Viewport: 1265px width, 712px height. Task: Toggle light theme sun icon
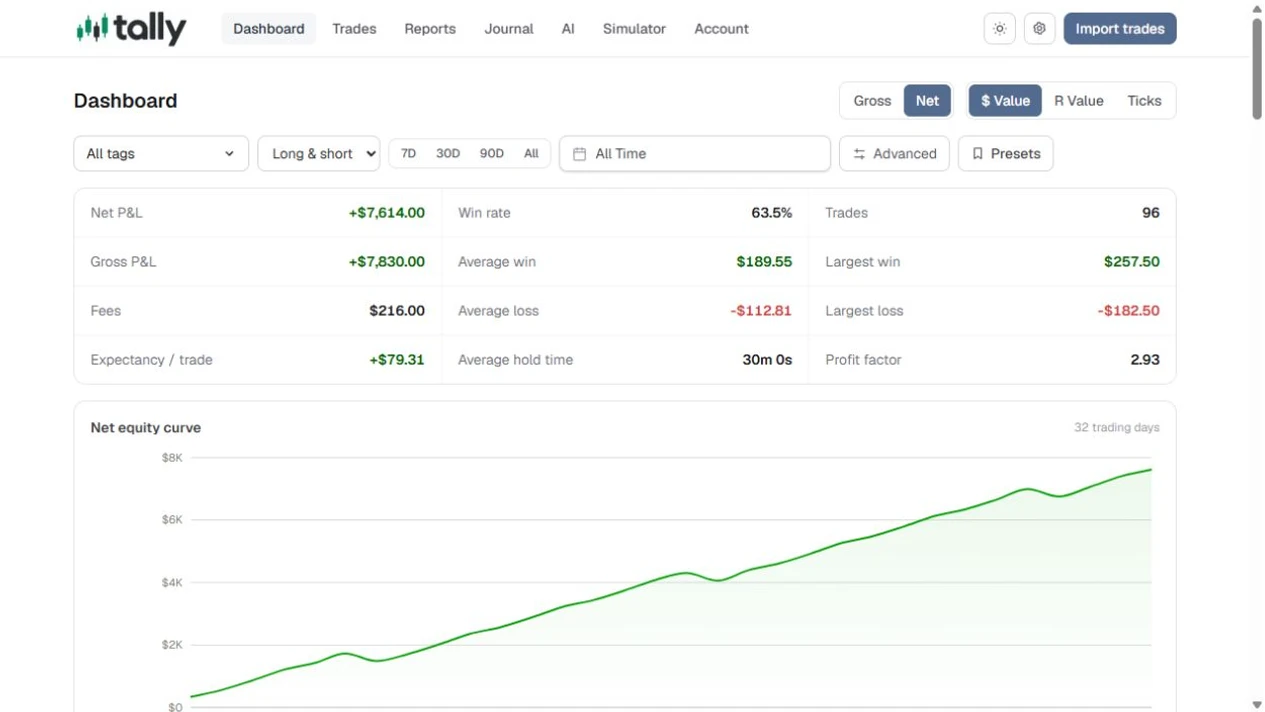click(999, 29)
